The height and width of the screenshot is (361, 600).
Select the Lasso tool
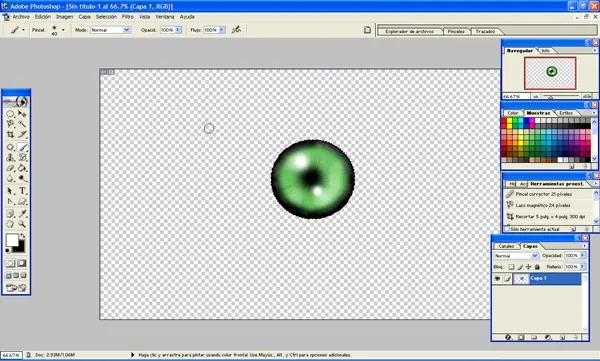10,124
